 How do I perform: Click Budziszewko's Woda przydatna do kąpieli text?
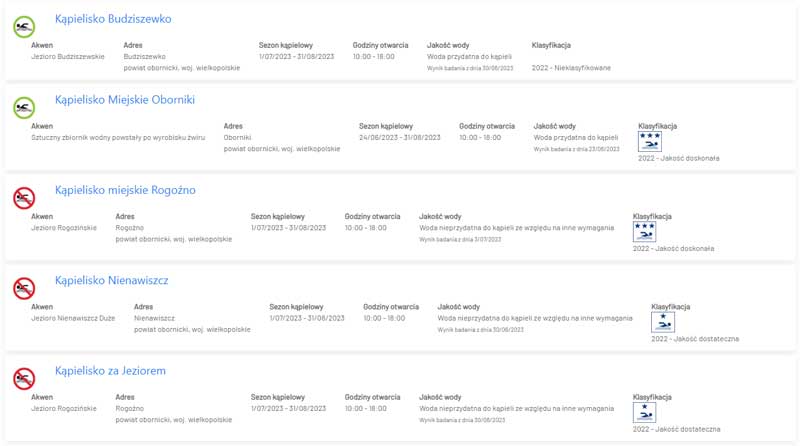pos(469,57)
